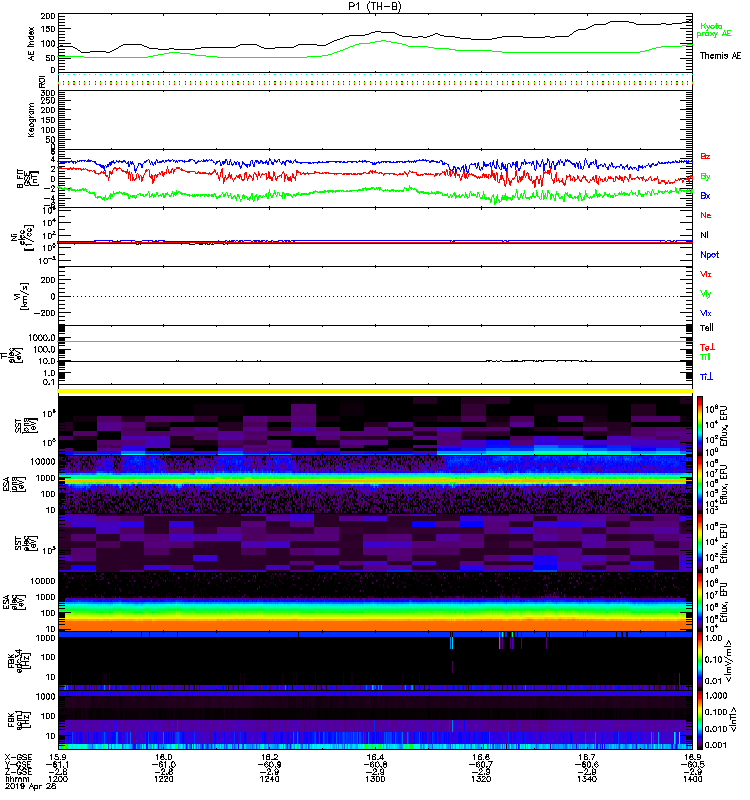Click the plot title "P1 (TH-B)"
The height and width of the screenshot is (800, 750).
tap(374, 6)
